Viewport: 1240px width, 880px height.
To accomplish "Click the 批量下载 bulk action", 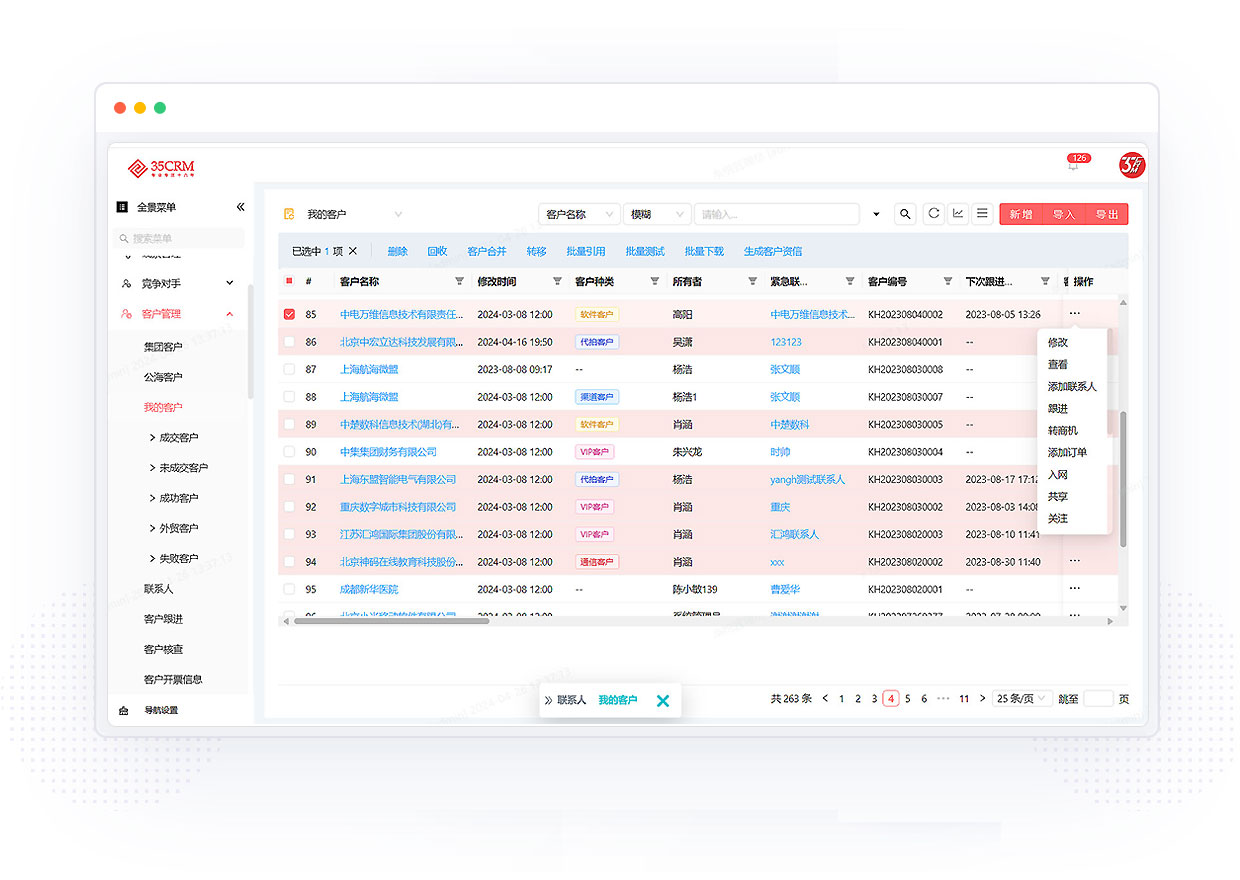I will [704, 251].
